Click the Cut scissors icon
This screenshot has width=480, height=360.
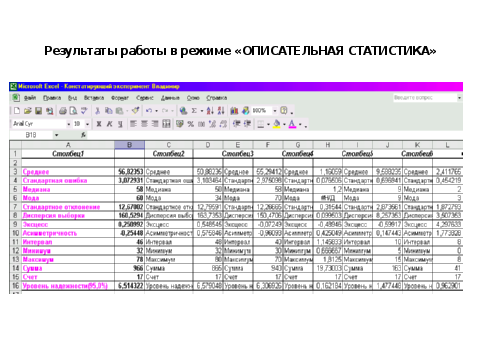98,111
